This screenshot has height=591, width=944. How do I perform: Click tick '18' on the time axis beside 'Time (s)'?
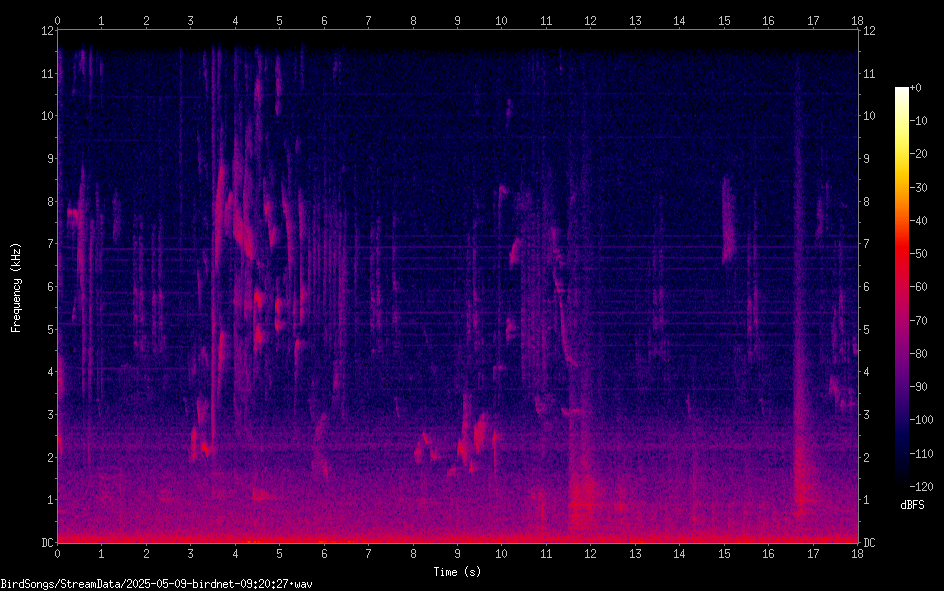(857, 554)
